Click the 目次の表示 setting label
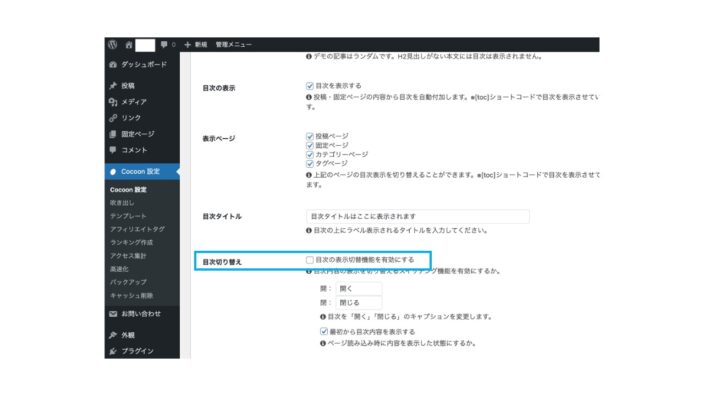Image resolution: width=704 pixels, height=396 pixels. point(219,88)
